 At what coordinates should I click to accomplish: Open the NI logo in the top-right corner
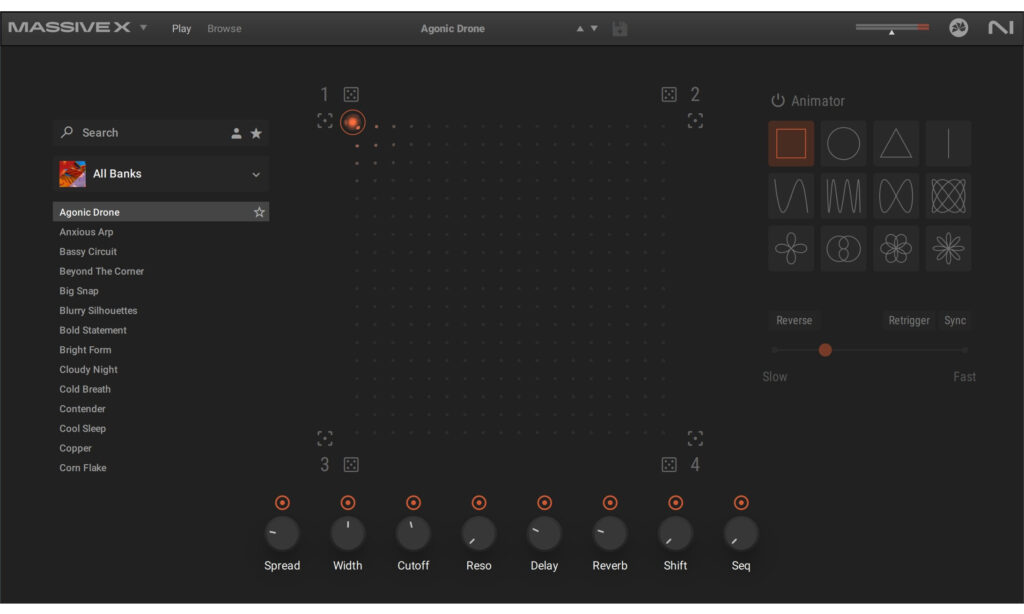pyautogui.click(x=1000, y=29)
